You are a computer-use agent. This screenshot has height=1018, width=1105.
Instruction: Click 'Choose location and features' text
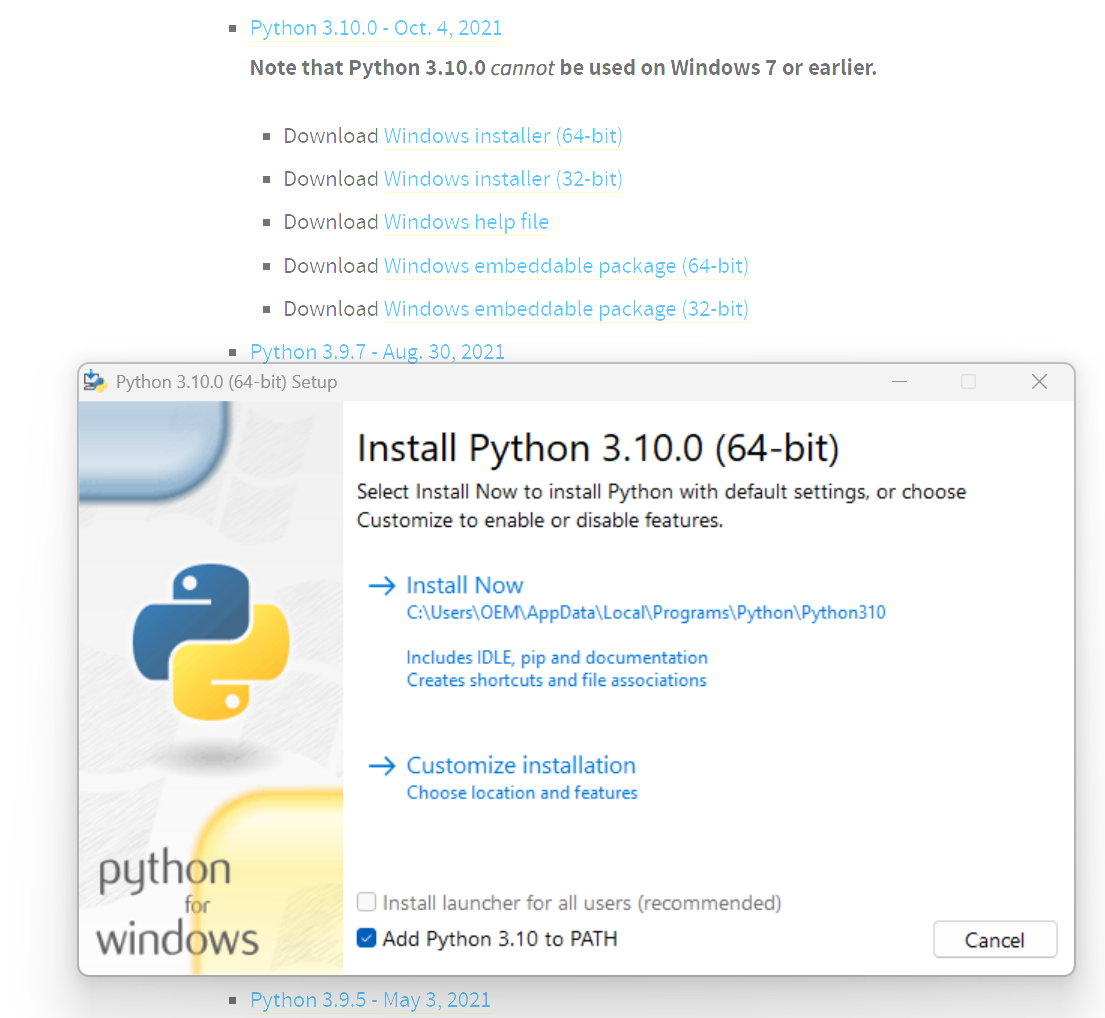521,793
